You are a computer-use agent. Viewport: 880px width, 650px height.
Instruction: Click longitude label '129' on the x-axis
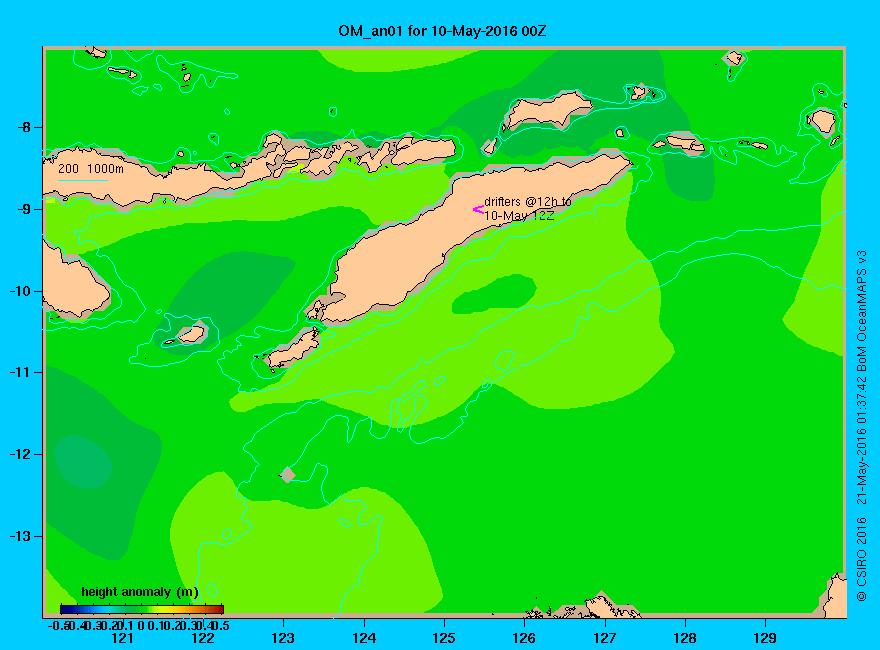765,638
